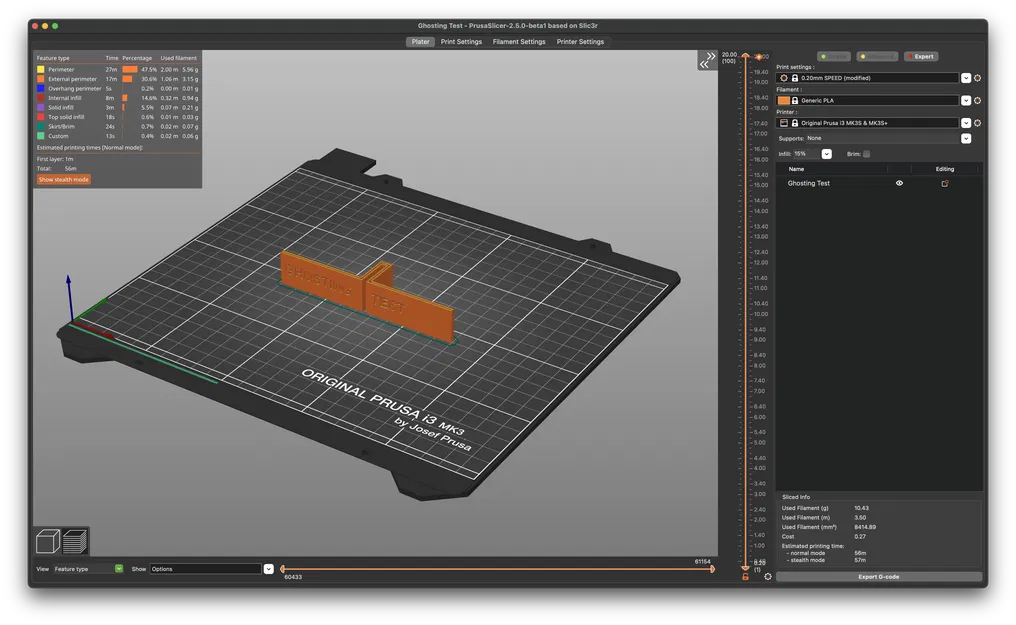Open Print settings gear icon
This screenshot has height=625, width=1016.
click(977, 78)
